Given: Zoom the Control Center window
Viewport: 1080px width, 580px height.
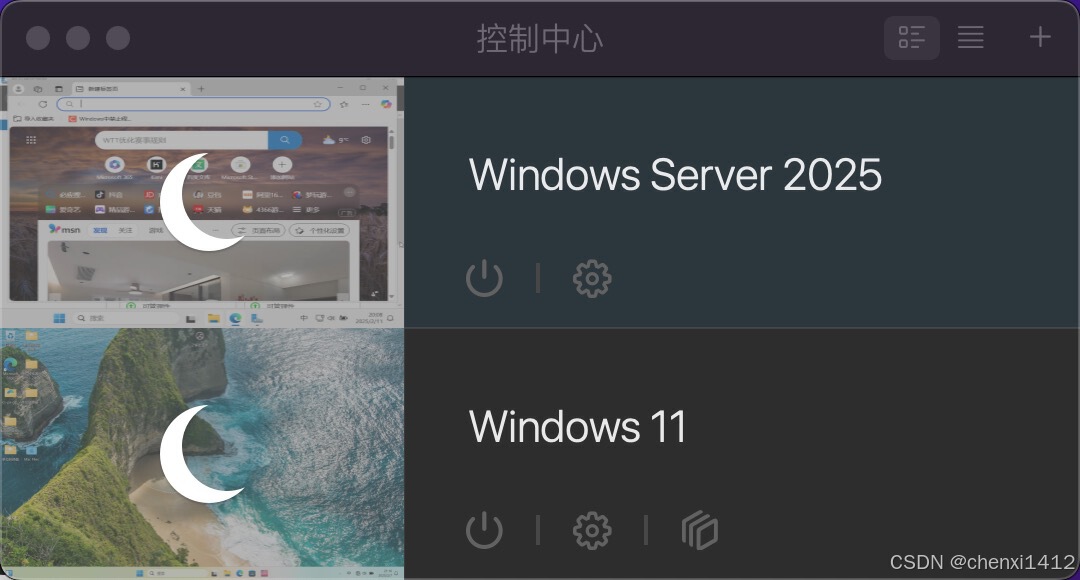Looking at the screenshot, I should (118, 38).
